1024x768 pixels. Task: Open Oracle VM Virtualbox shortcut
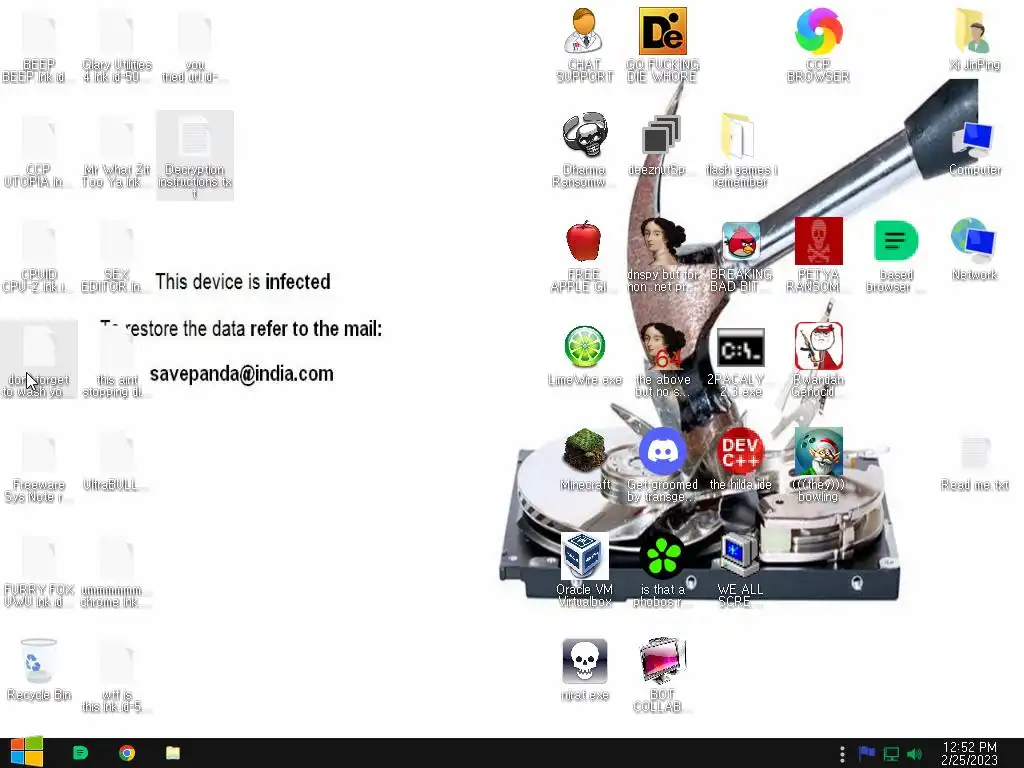584,571
